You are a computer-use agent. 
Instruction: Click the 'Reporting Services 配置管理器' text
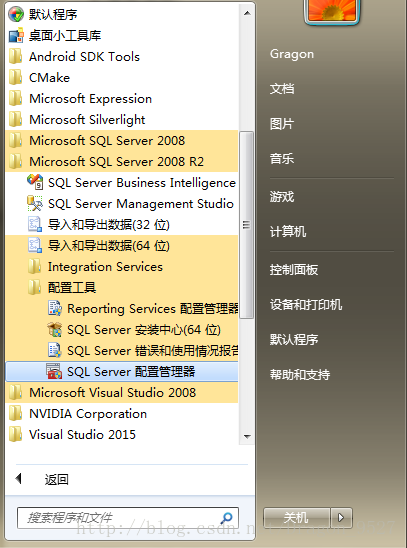tap(153, 309)
